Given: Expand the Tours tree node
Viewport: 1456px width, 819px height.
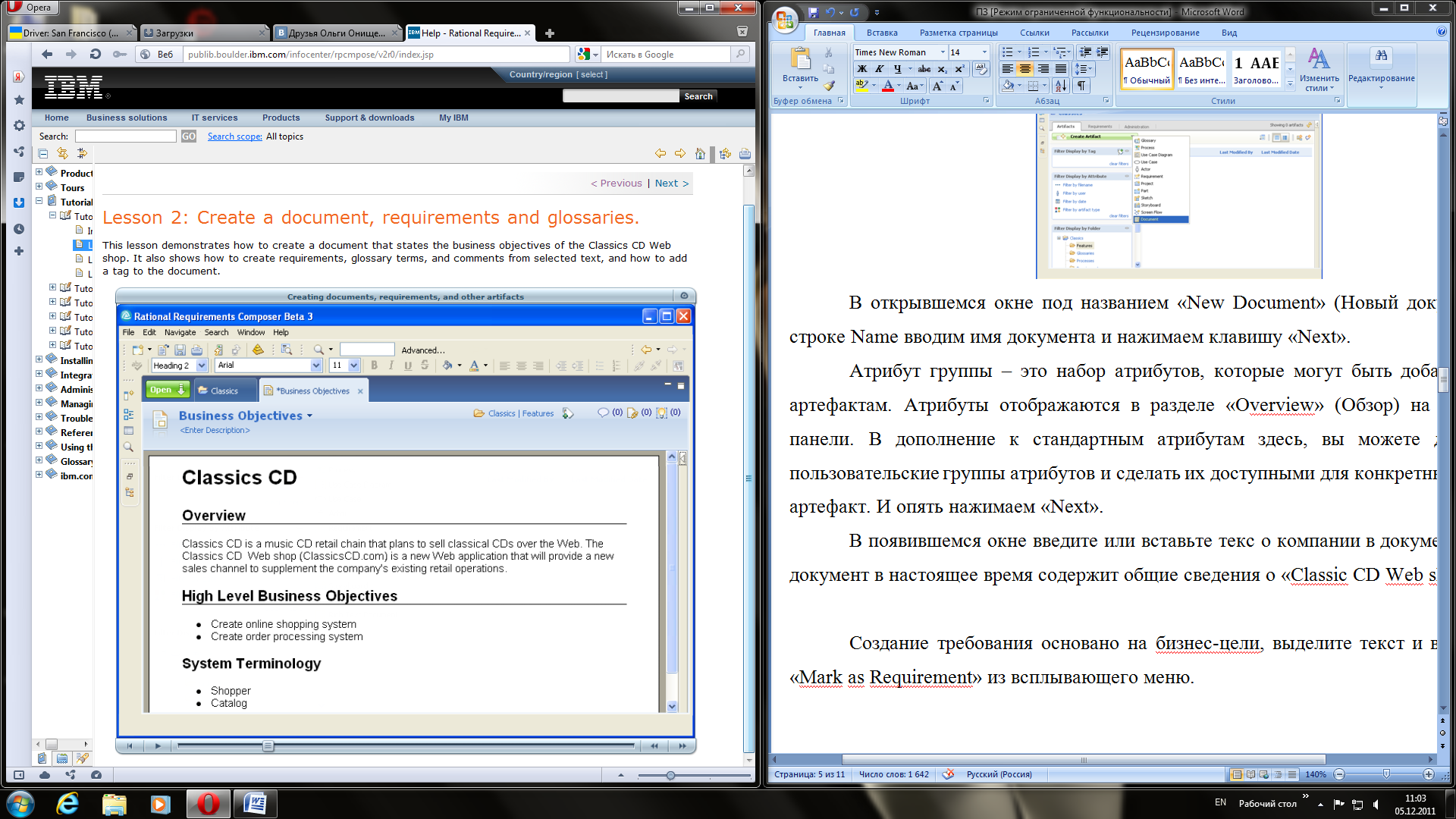Looking at the screenshot, I should pyautogui.click(x=39, y=187).
